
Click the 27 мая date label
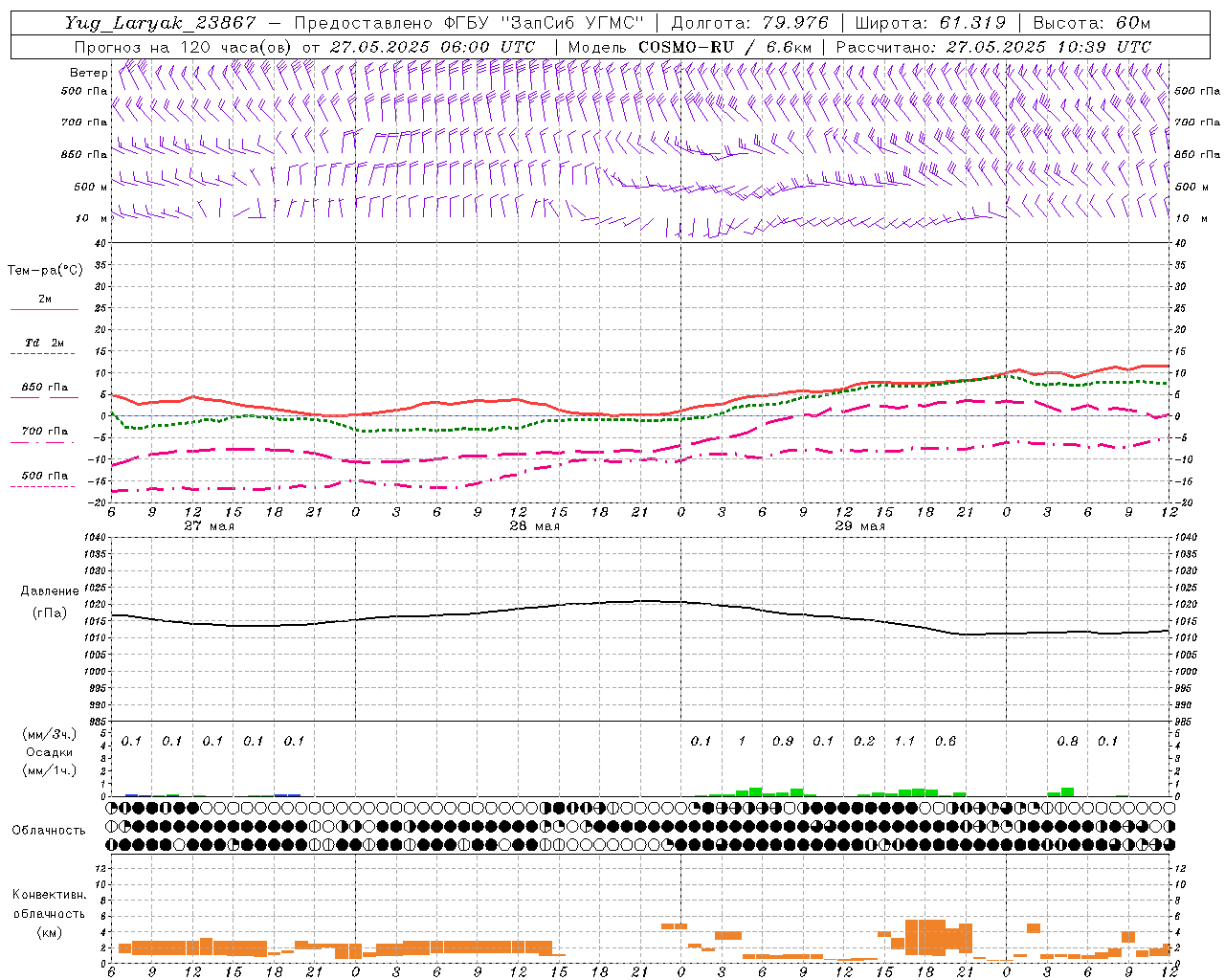210,526
